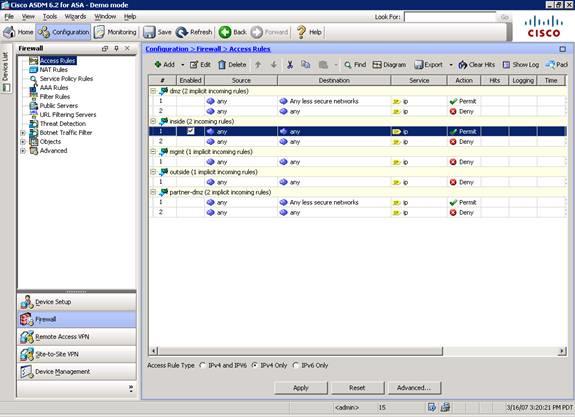Screen dimensions: 575x417
Task: Click the Look For search field
Action: click(x=450, y=17)
